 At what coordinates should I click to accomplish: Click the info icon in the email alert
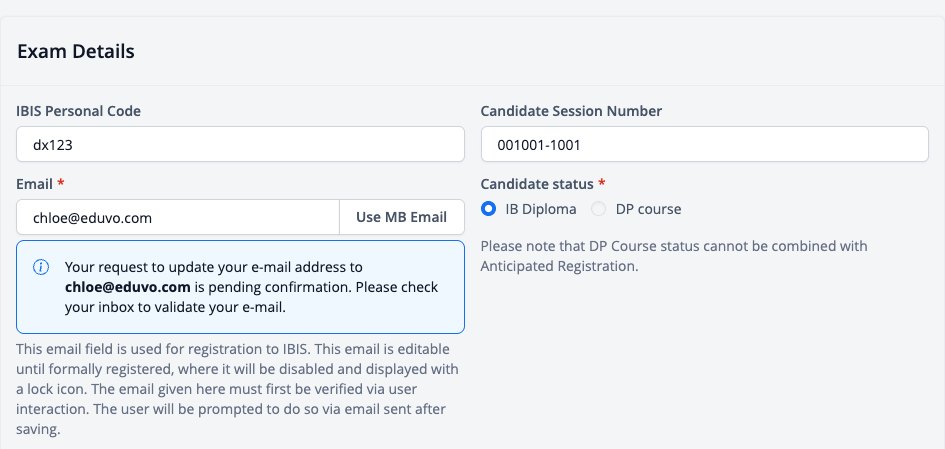click(41, 267)
